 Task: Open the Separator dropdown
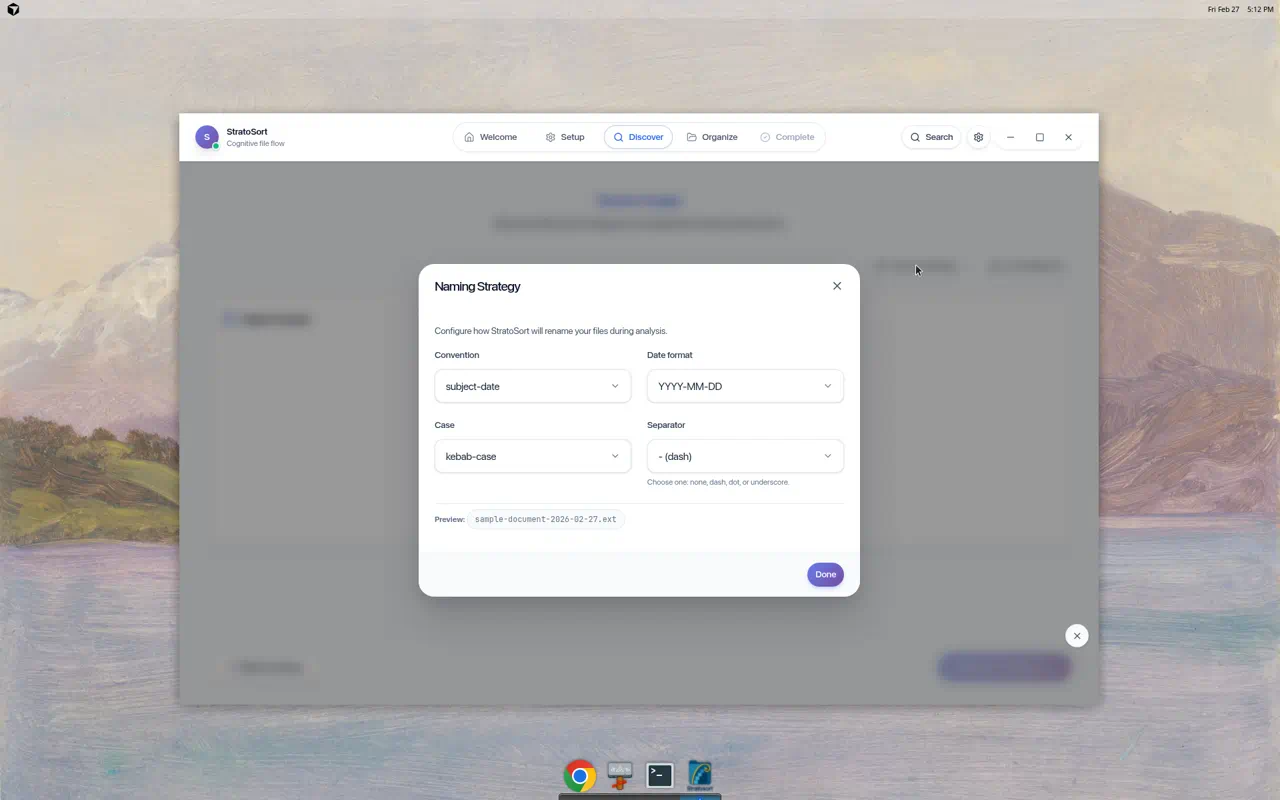point(745,456)
